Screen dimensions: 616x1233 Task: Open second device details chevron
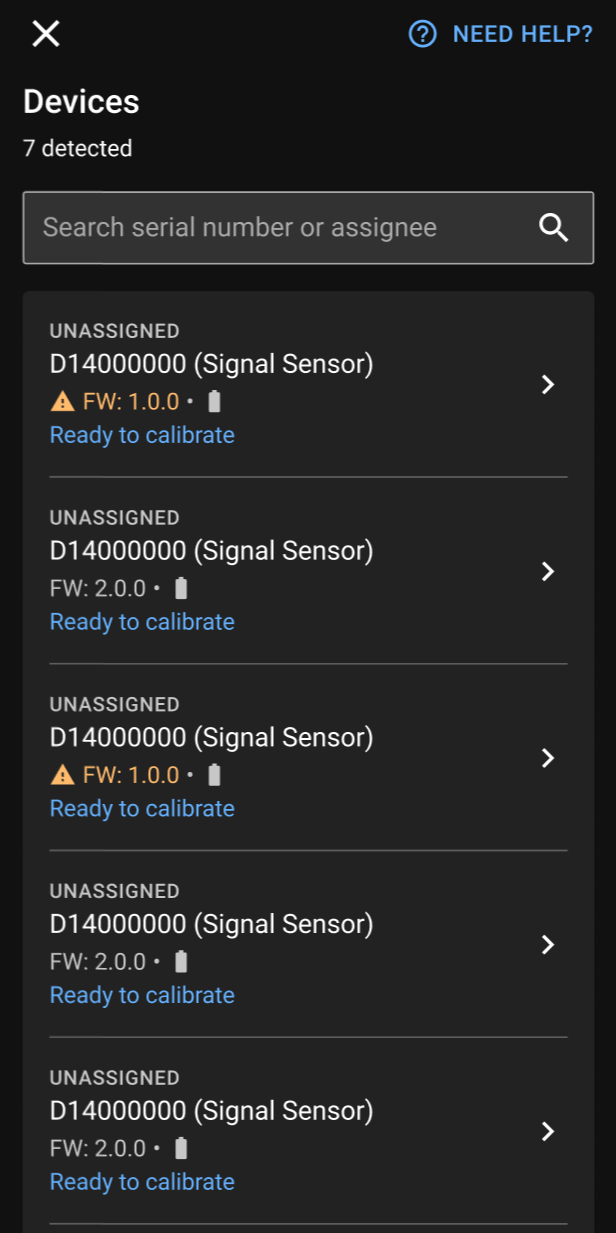pyautogui.click(x=547, y=571)
